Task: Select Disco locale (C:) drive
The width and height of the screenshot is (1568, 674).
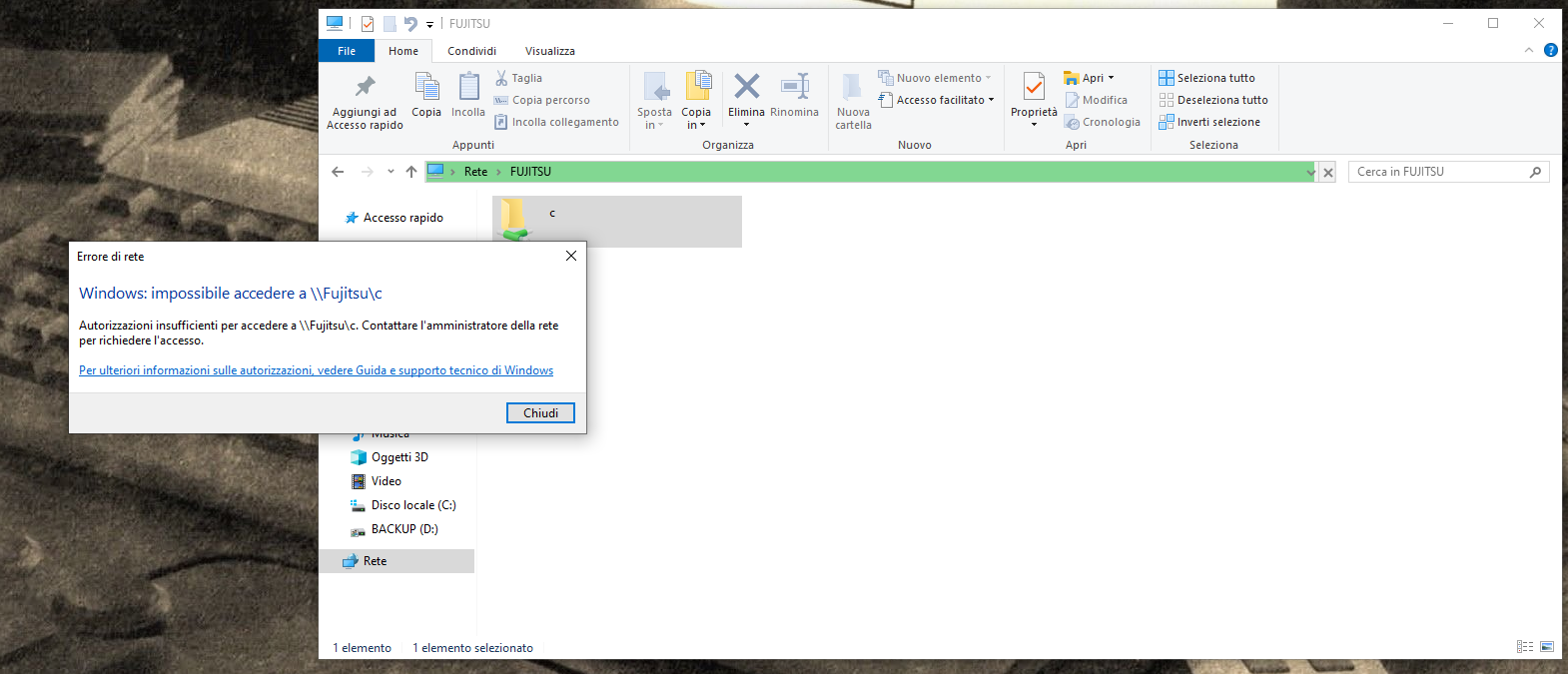Action: tap(412, 505)
